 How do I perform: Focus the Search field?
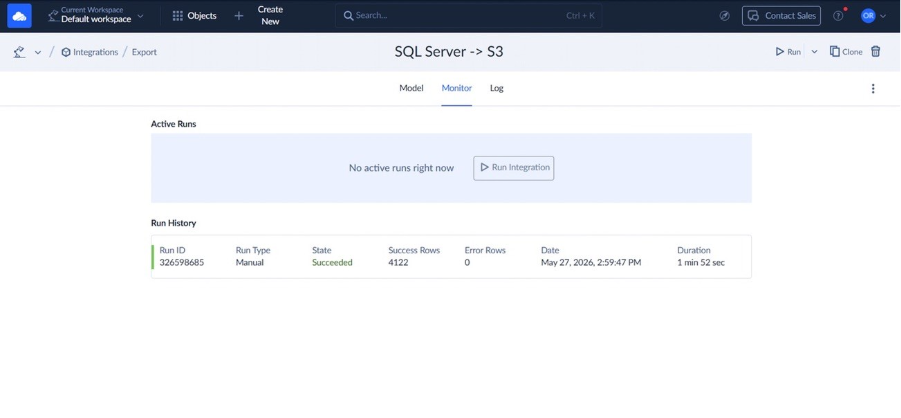(x=468, y=16)
